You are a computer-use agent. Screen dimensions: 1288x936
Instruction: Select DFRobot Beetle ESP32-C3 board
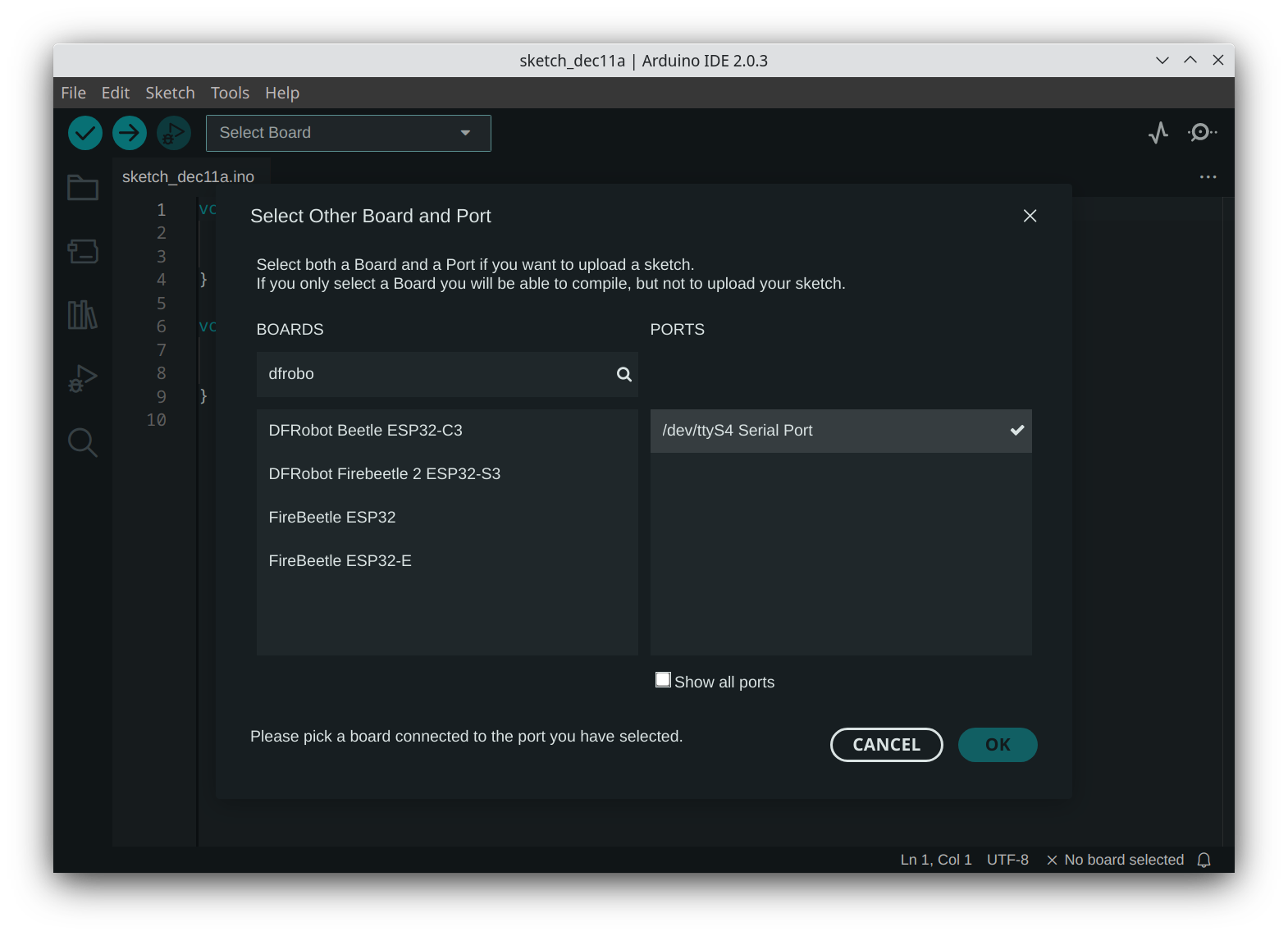pos(447,431)
